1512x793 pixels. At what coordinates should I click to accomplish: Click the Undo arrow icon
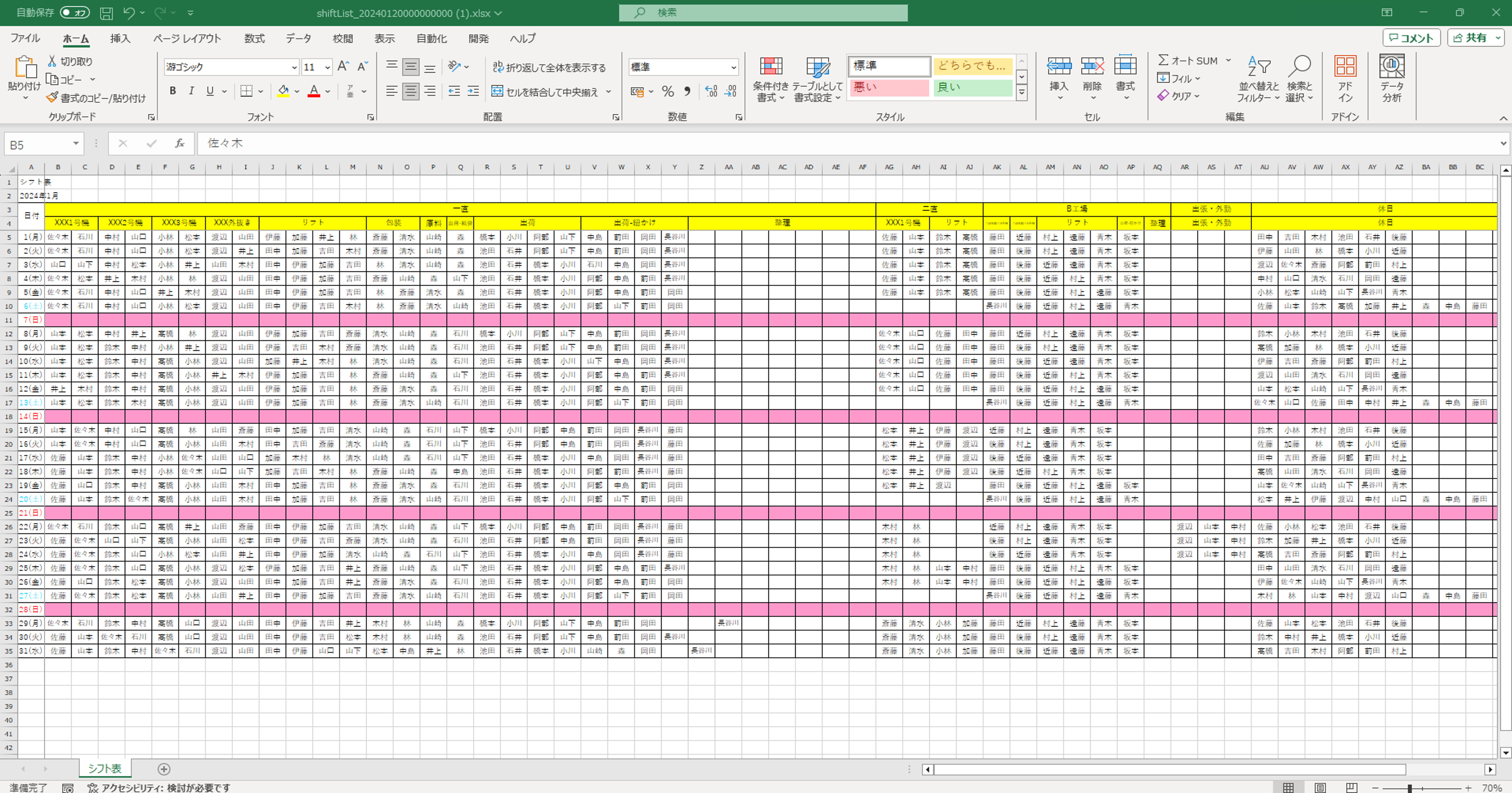(129, 13)
